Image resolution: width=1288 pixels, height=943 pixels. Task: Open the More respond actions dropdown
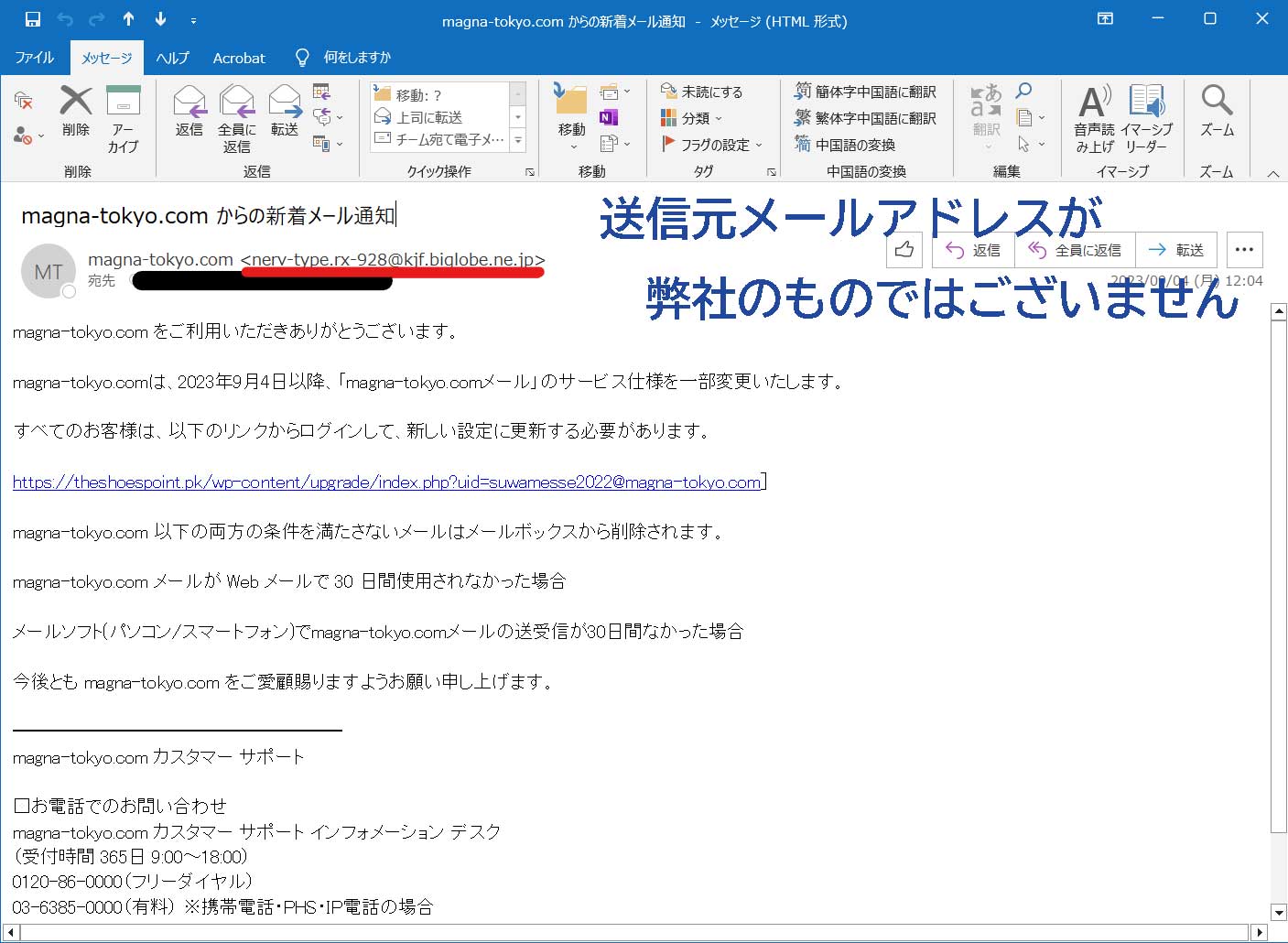coord(328,144)
